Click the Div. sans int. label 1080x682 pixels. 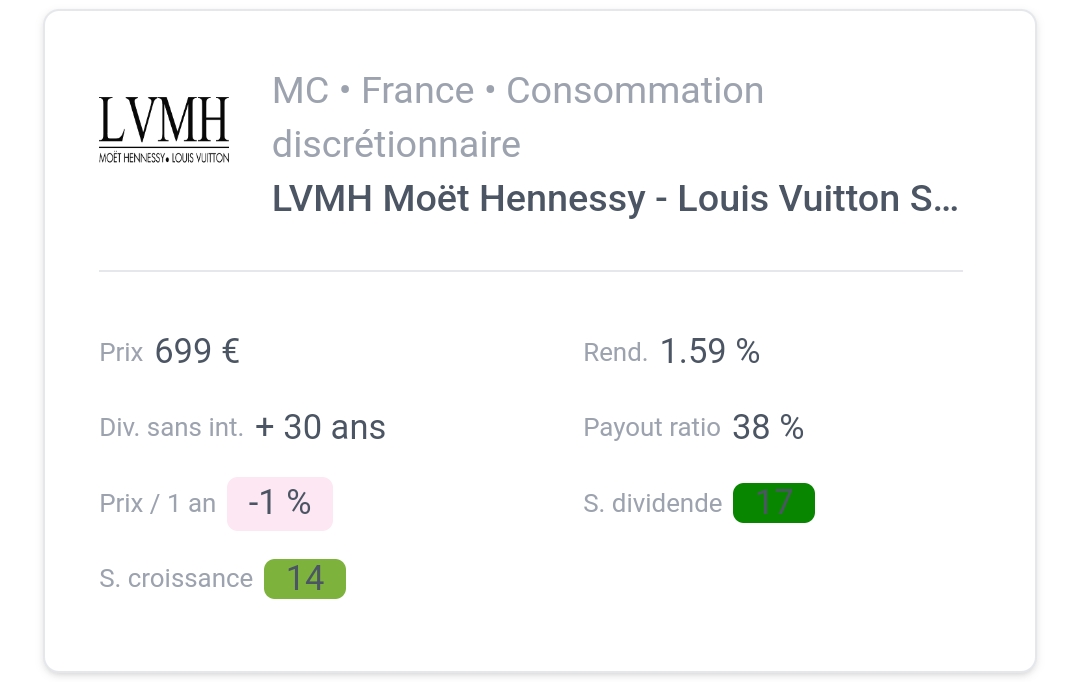(x=172, y=427)
